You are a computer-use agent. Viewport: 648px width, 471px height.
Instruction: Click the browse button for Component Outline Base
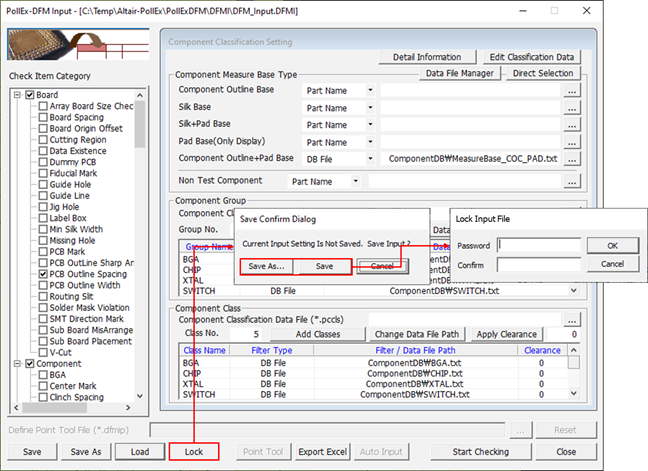[x=572, y=91]
